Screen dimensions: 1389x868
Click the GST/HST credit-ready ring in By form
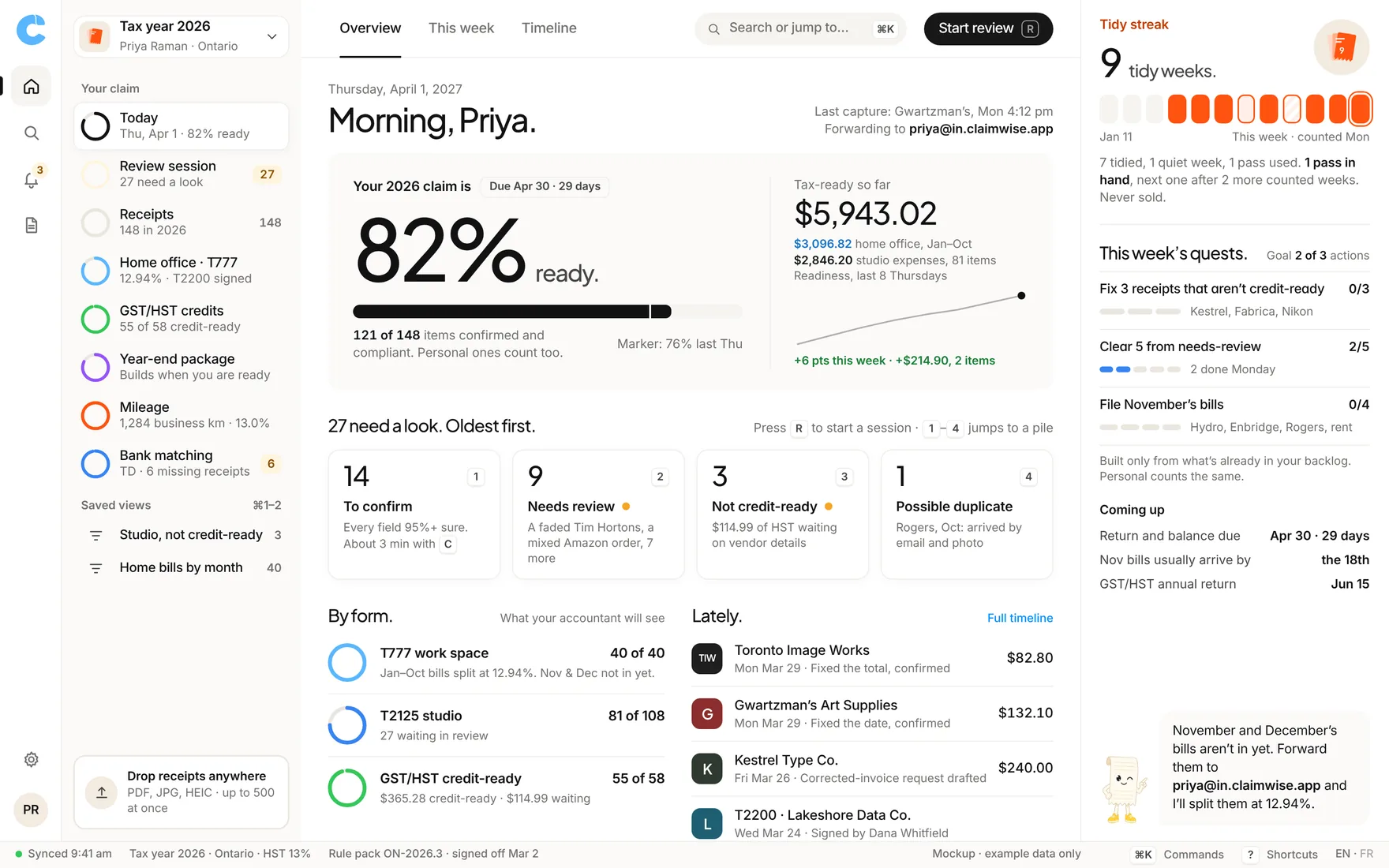(x=347, y=788)
